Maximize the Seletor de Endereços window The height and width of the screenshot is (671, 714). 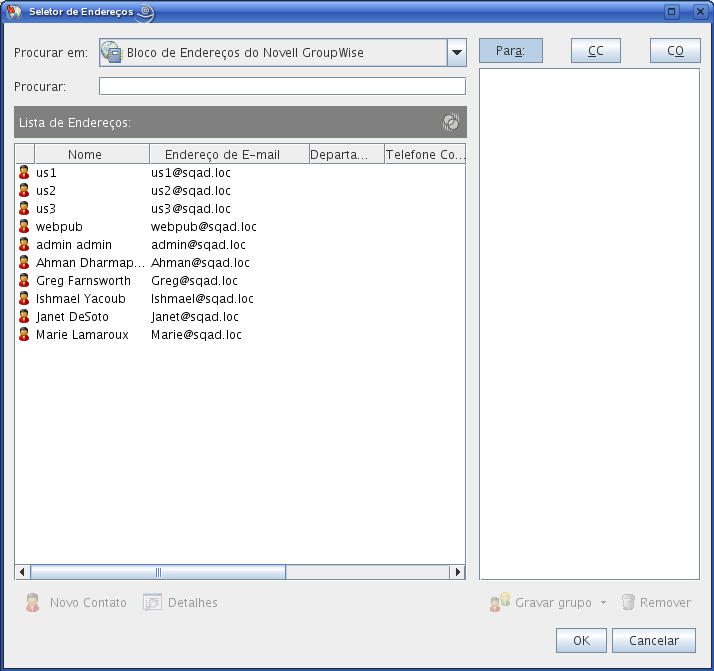pos(671,11)
